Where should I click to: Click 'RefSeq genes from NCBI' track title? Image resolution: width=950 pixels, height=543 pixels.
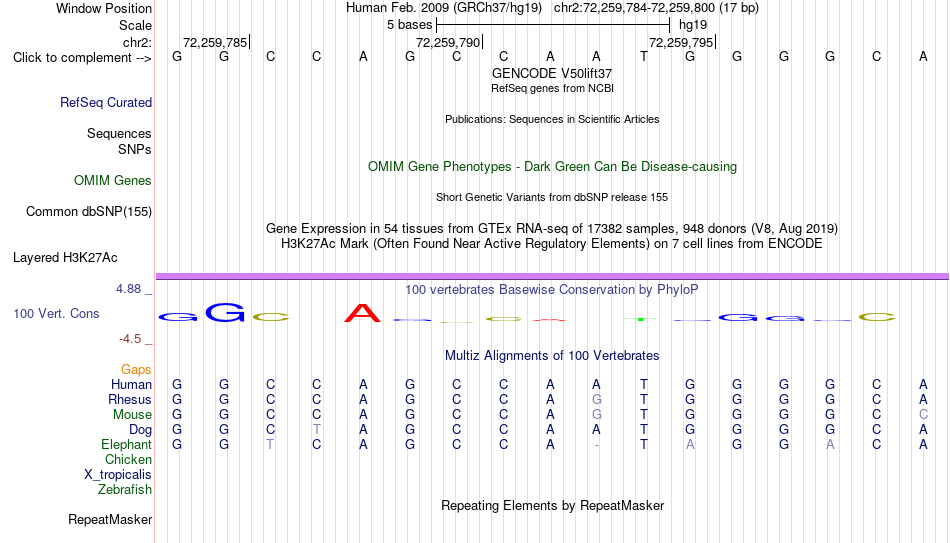pos(553,88)
